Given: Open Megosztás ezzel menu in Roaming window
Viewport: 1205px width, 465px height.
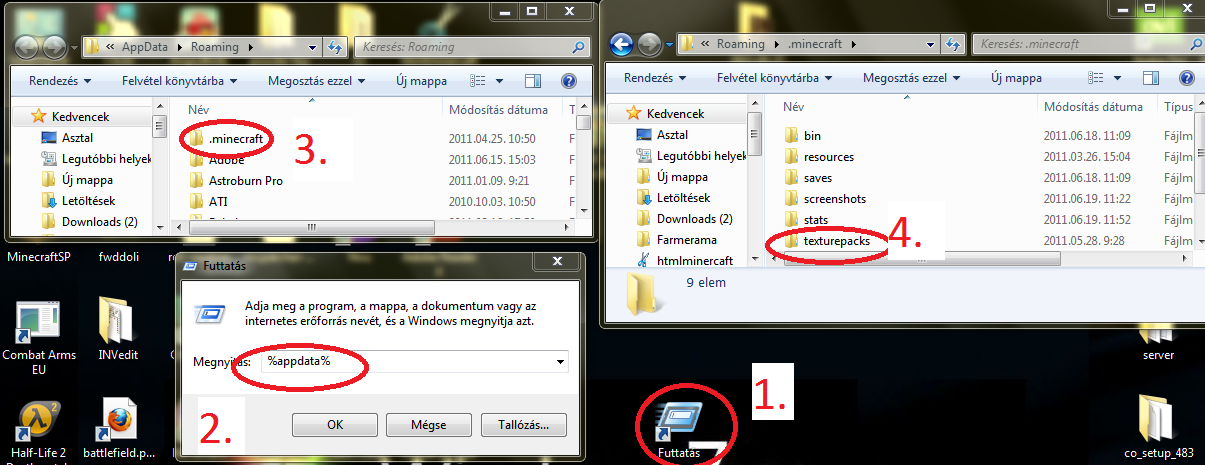Looking at the screenshot, I should coord(316,81).
